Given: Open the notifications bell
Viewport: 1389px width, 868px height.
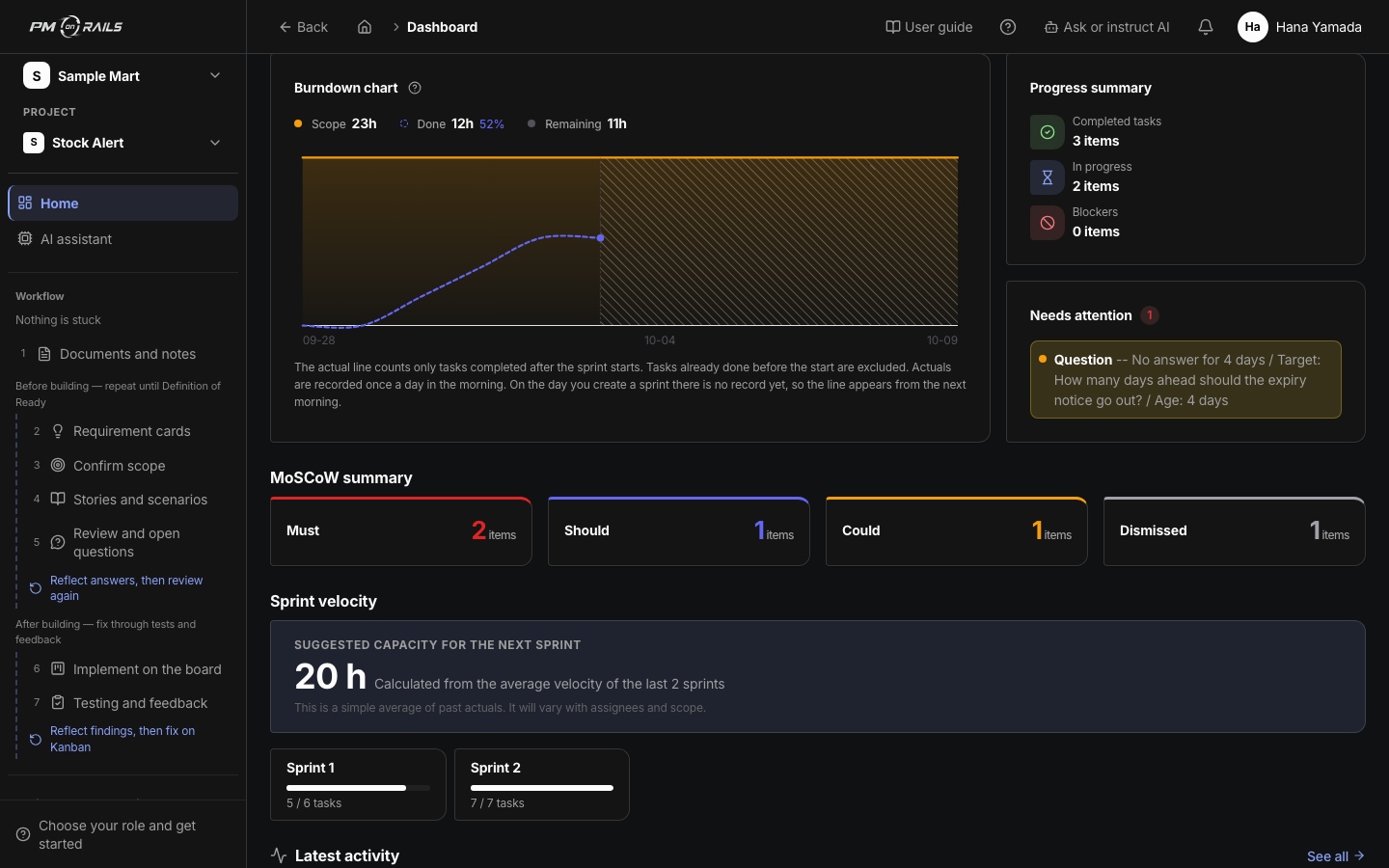Looking at the screenshot, I should click(x=1206, y=27).
